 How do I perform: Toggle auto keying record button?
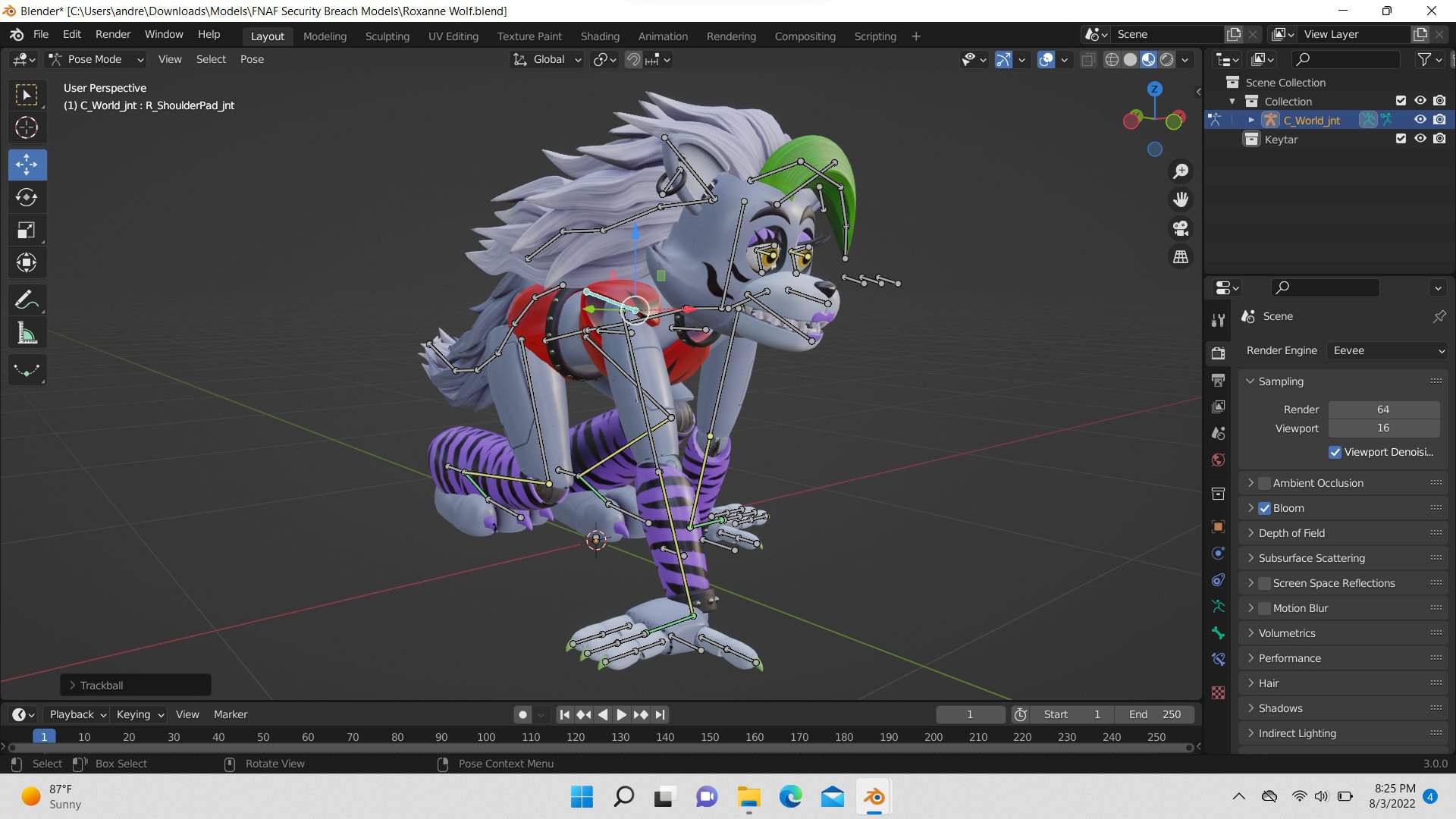(522, 714)
